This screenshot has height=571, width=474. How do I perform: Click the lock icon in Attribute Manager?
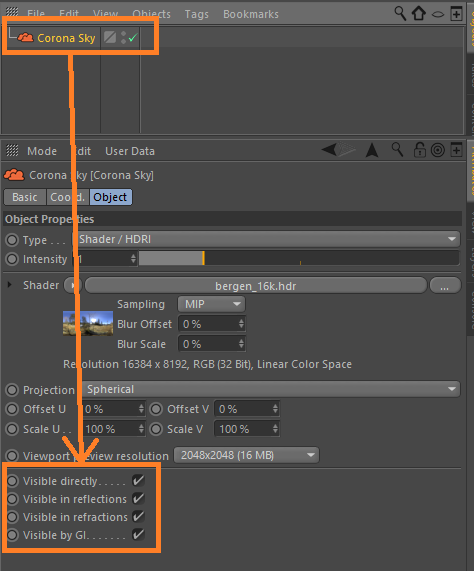coord(419,150)
